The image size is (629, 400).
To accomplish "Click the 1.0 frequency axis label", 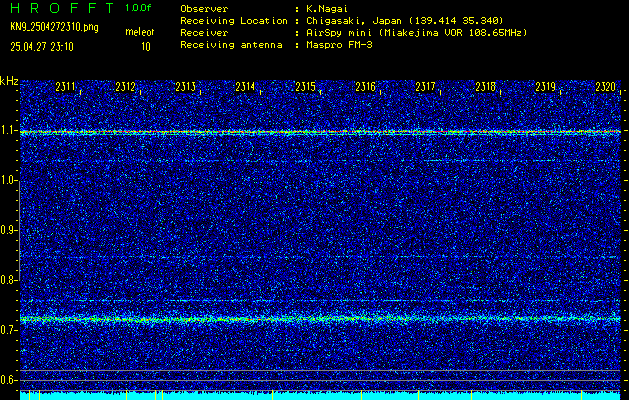I will [x=9, y=180].
